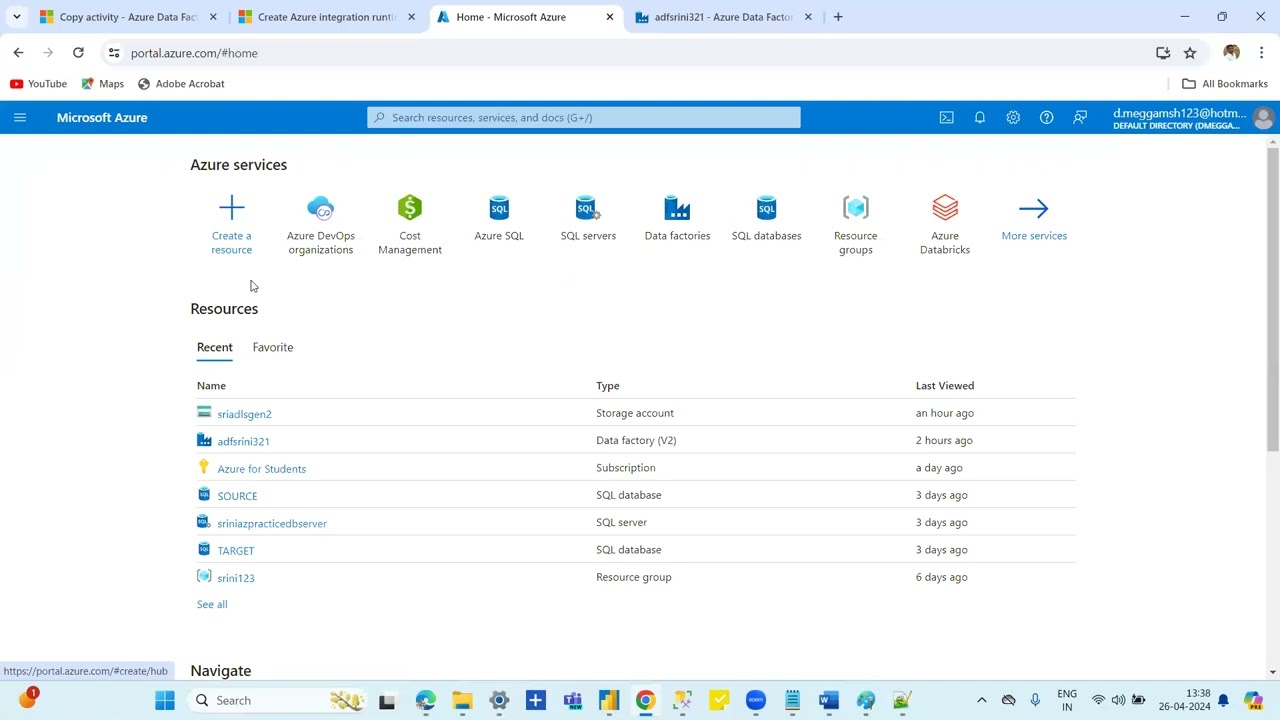Open the taskbar clock and date
Screen dimensions: 1280x720
1185,700
